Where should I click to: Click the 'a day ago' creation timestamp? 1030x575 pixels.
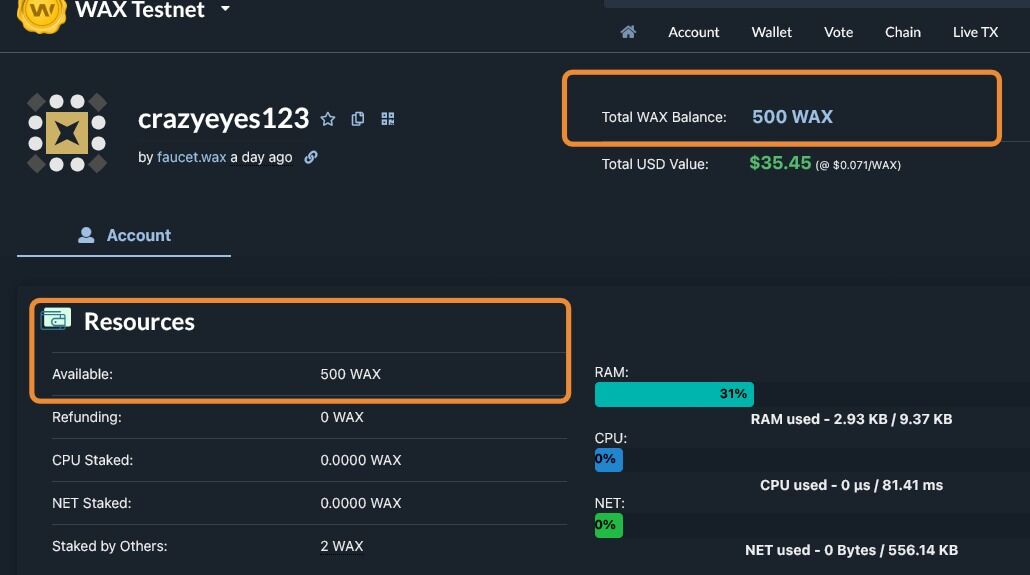(x=261, y=157)
